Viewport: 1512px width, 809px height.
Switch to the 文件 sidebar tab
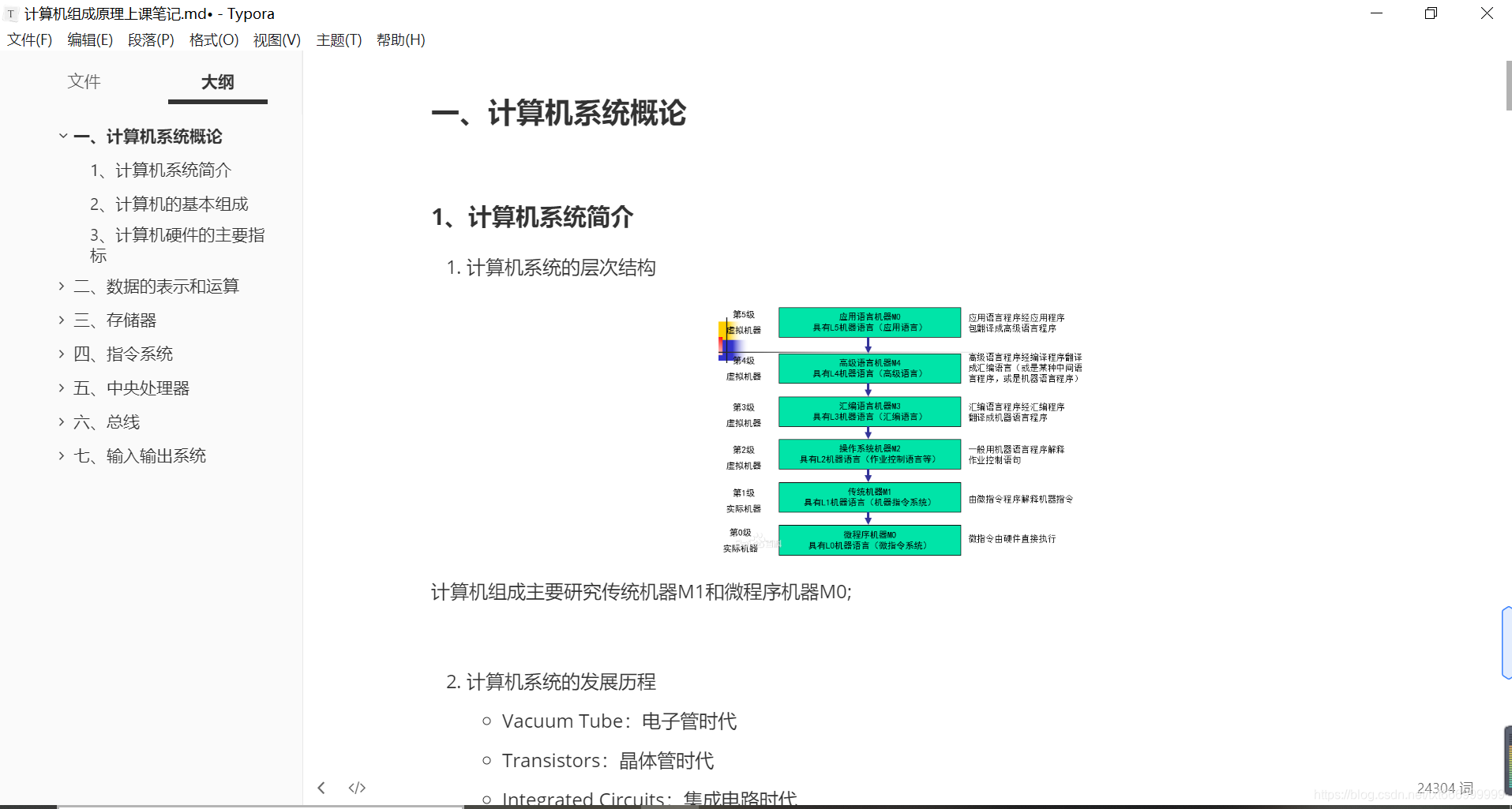coord(84,81)
